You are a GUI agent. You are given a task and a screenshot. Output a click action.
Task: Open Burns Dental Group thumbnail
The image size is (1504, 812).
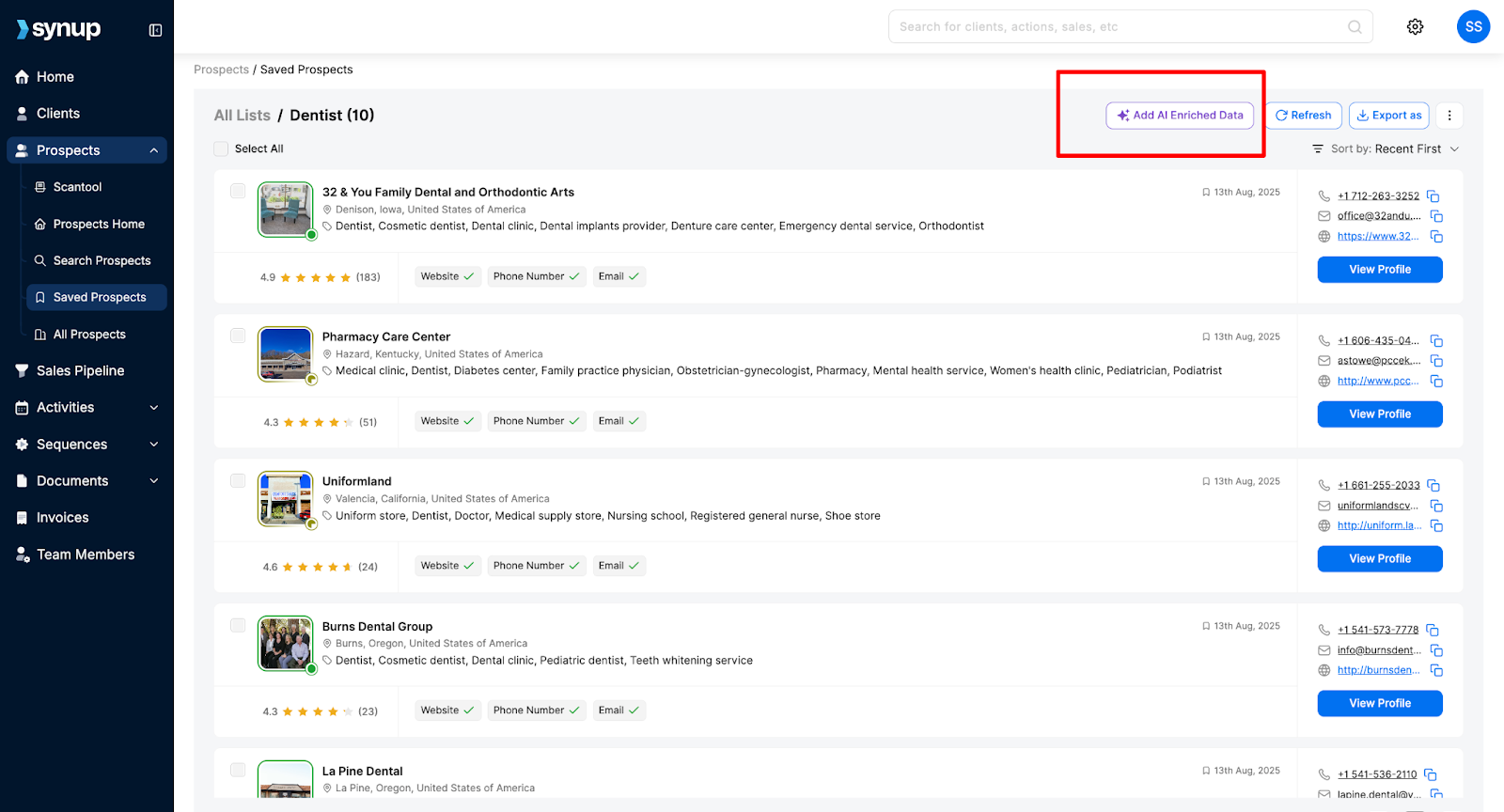286,643
